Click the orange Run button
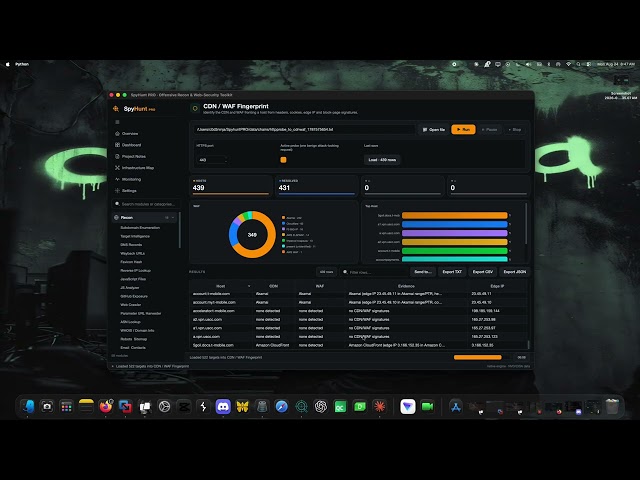The width and height of the screenshot is (640, 480). (x=463, y=129)
